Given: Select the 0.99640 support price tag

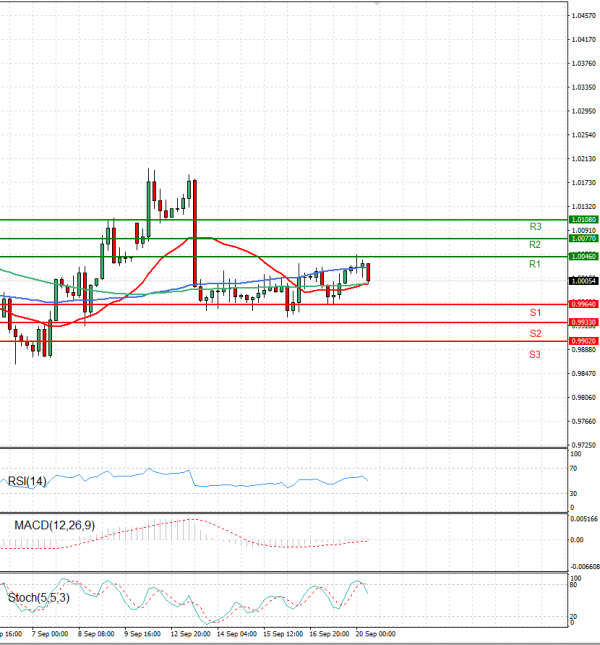Looking at the screenshot, I should [x=583, y=304].
